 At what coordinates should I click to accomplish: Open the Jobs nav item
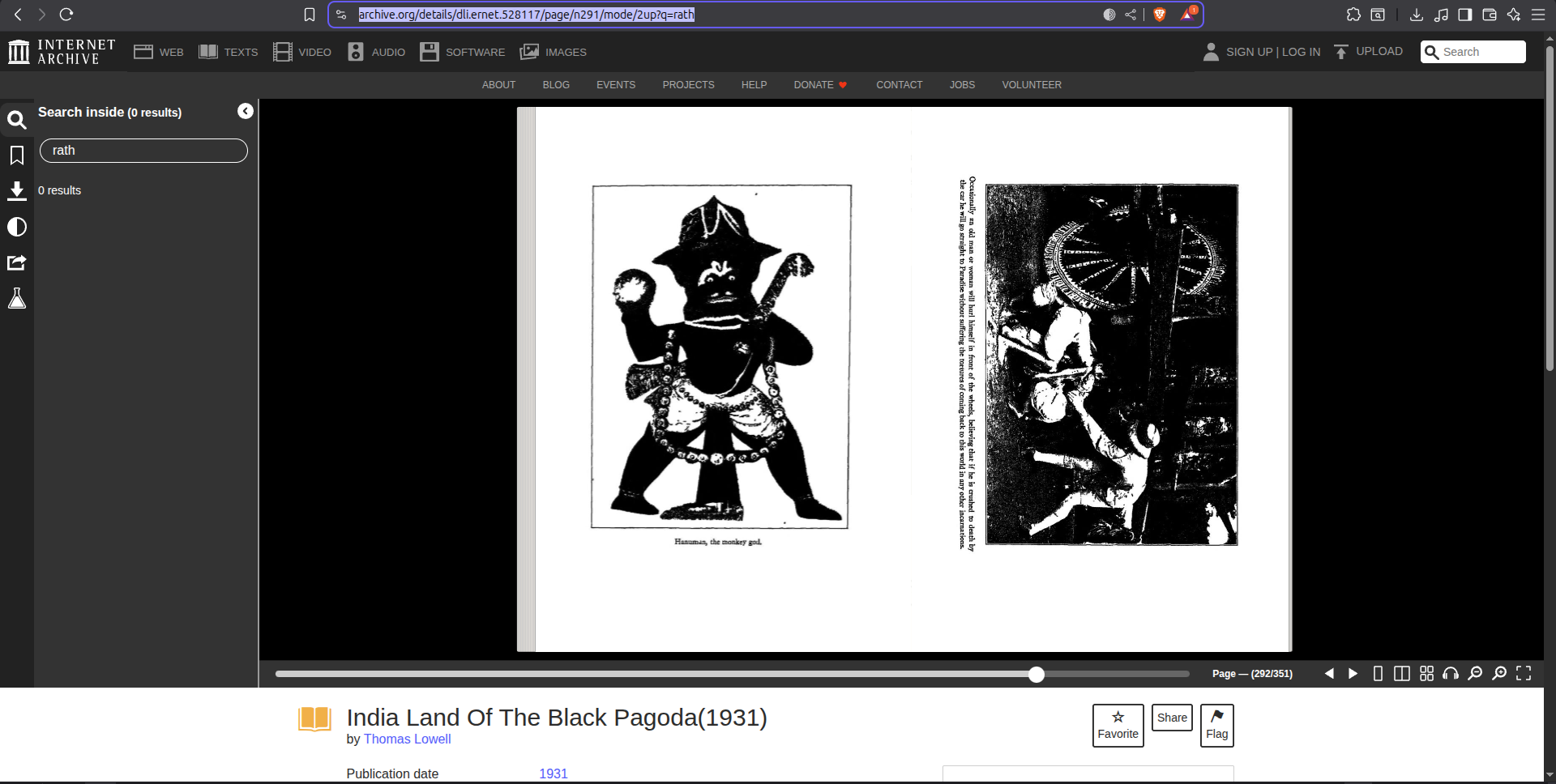pyautogui.click(x=963, y=85)
